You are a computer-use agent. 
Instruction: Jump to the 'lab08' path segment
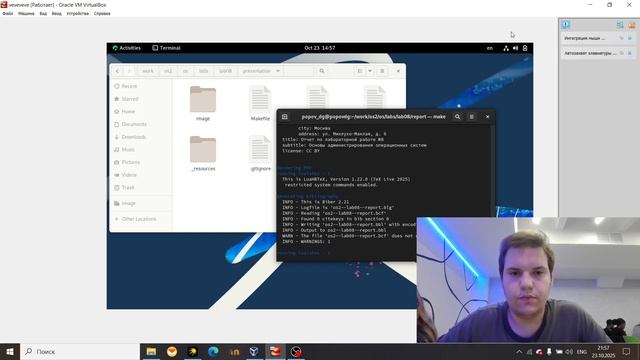tap(225, 71)
